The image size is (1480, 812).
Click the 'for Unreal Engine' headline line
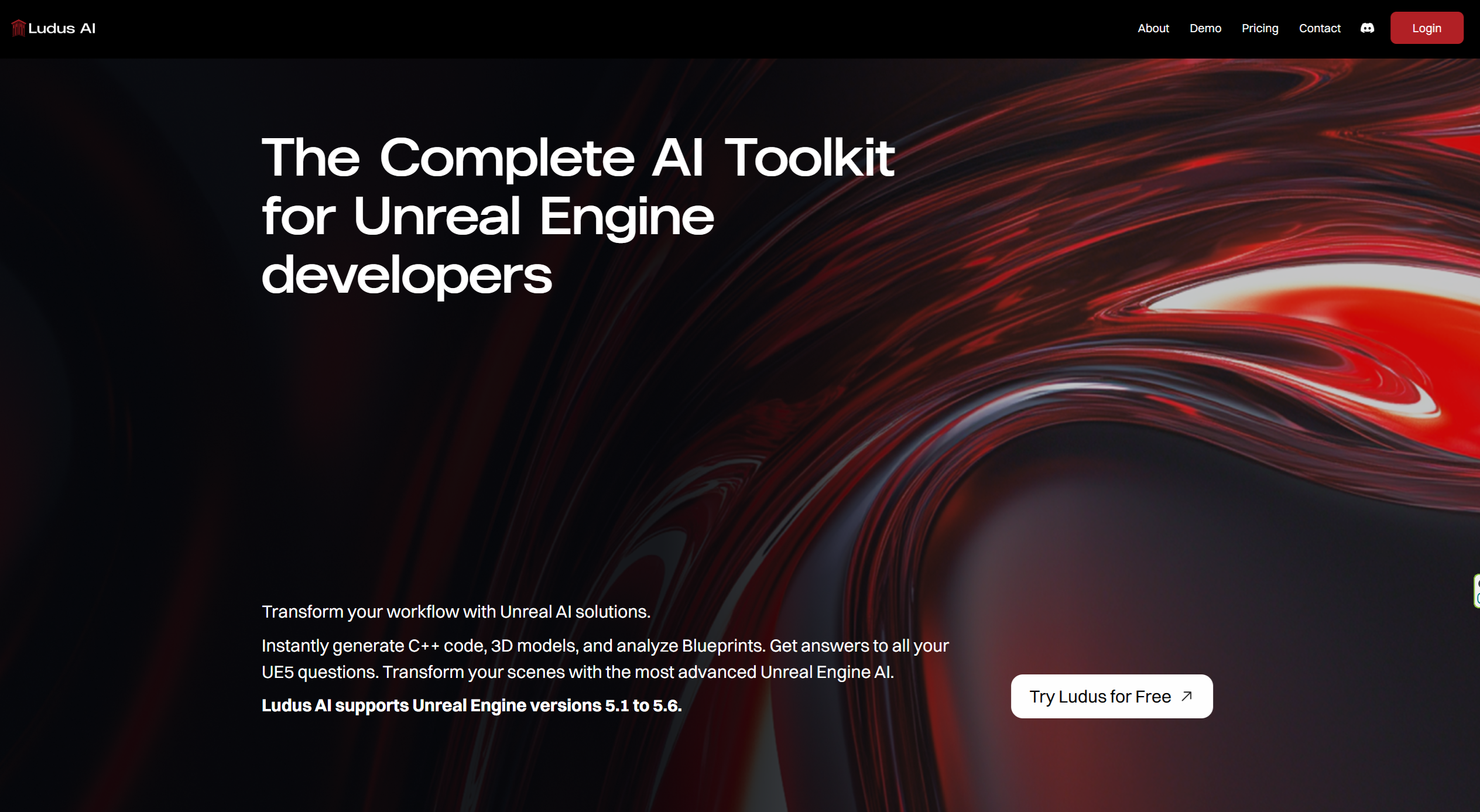coord(487,216)
